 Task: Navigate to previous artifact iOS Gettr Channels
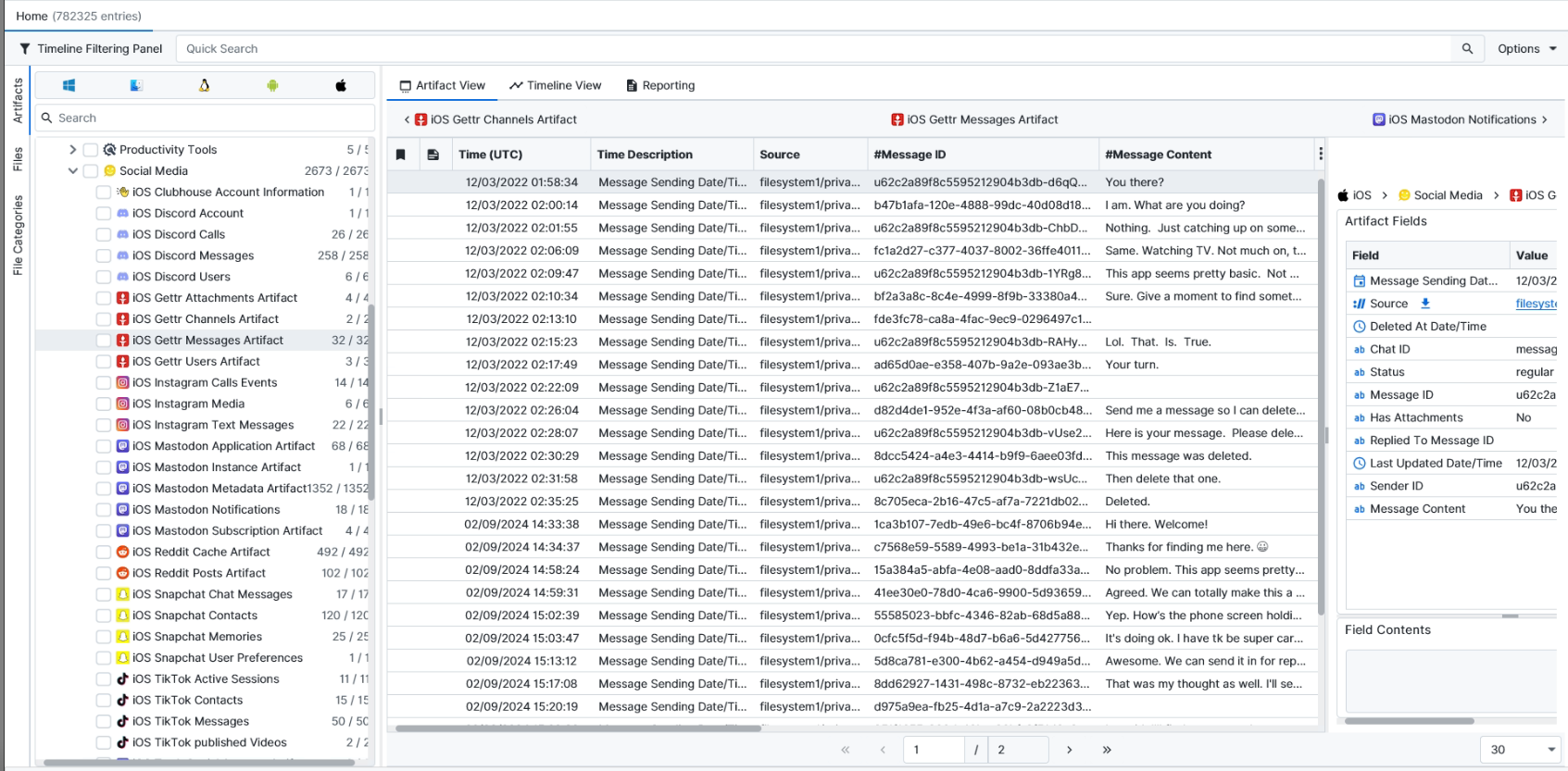click(x=490, y=119)
